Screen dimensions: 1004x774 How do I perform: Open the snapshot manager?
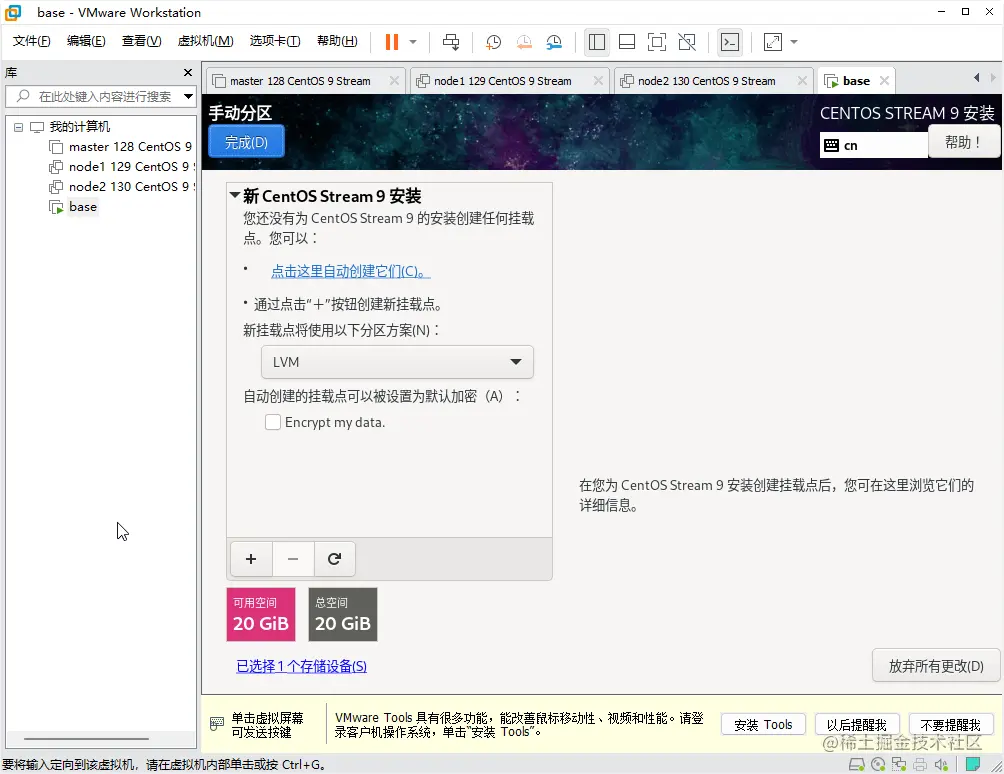coord(555,42)
